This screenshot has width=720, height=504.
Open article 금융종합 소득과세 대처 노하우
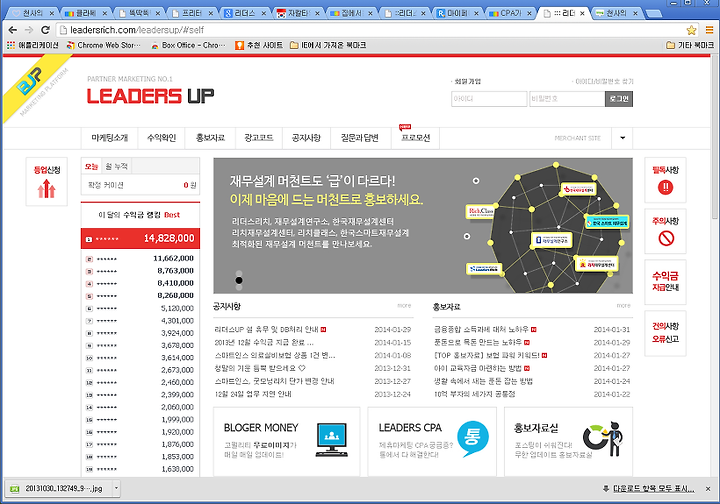pos(481,330)
